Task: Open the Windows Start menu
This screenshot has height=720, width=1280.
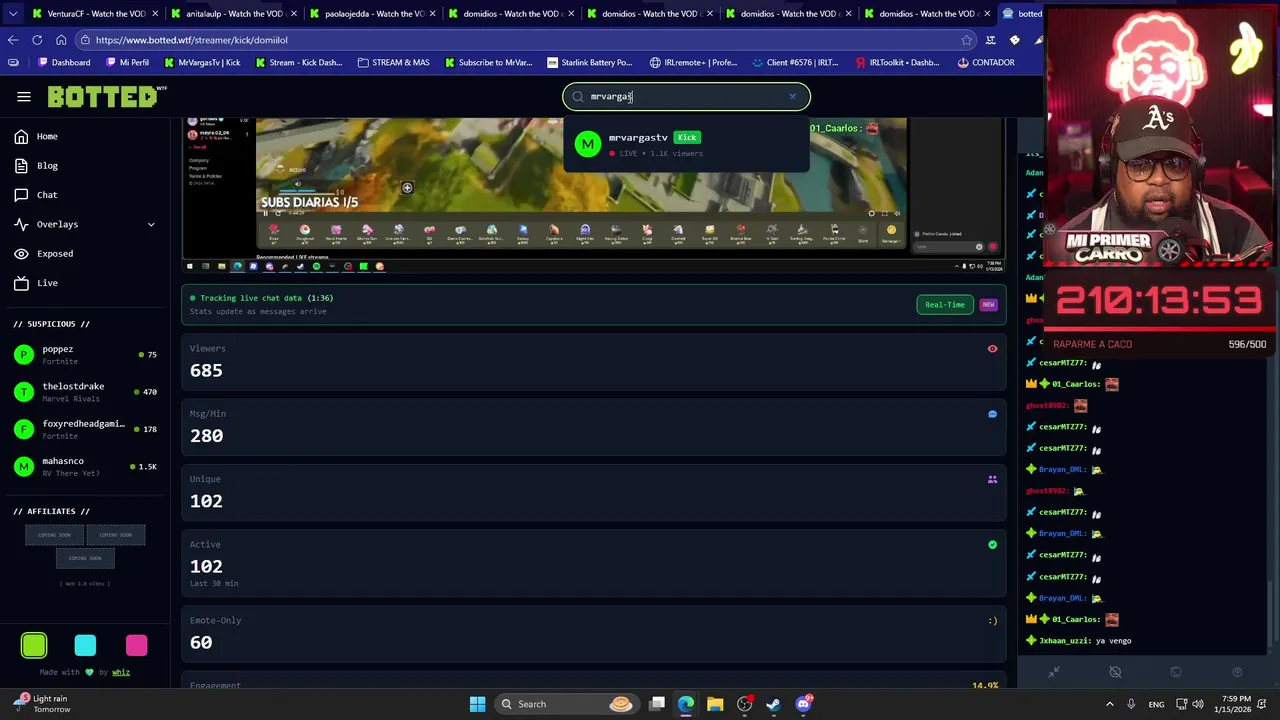Action: pos(477,704)
